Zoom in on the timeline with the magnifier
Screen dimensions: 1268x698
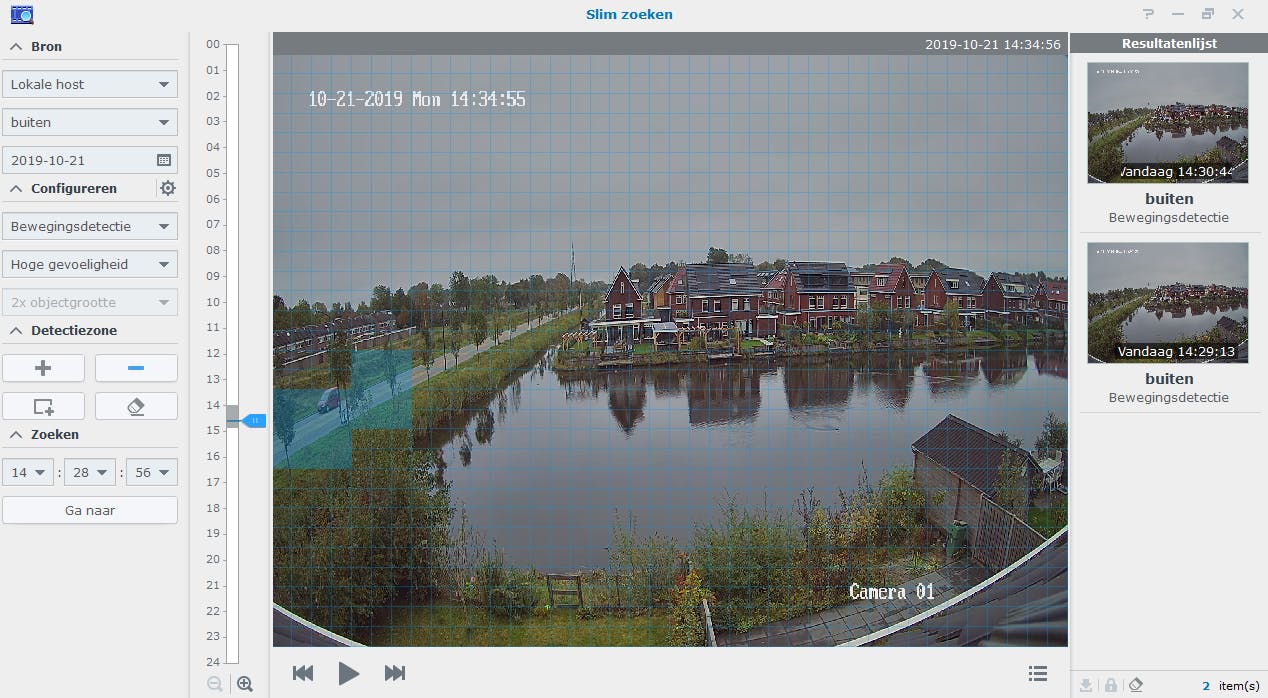245,684
